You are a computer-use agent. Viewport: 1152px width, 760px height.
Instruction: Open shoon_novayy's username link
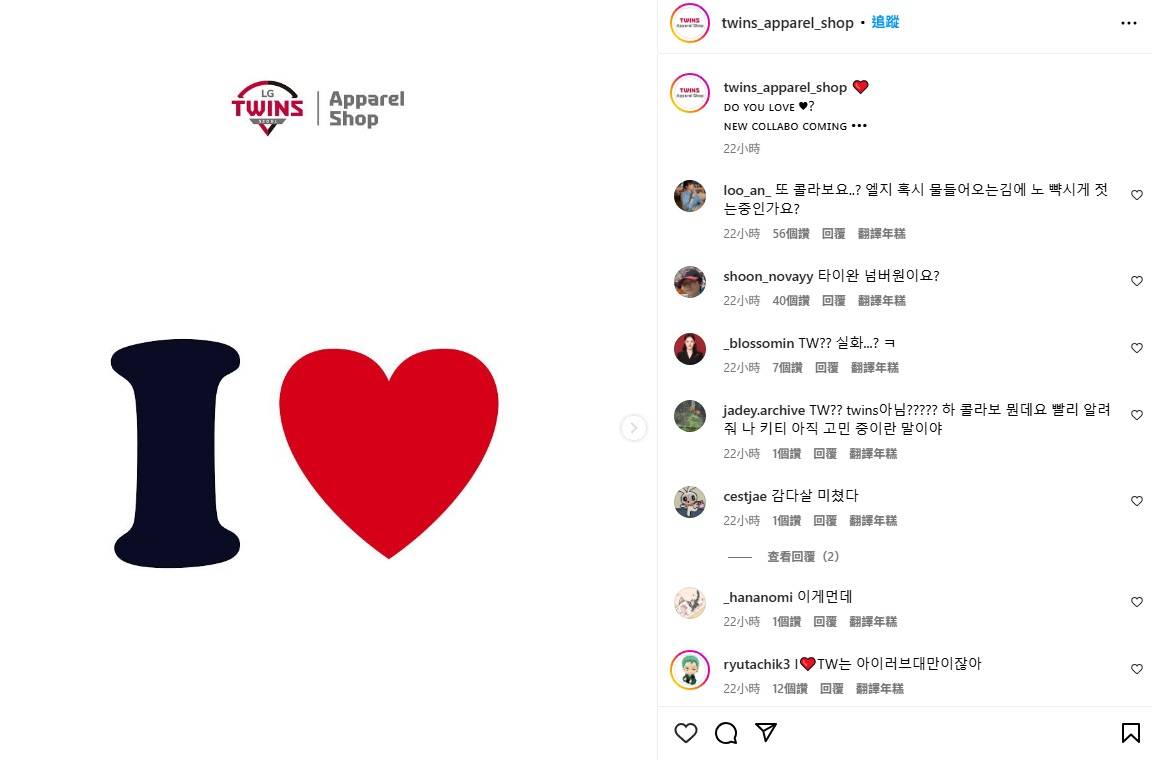pos(768,276)
